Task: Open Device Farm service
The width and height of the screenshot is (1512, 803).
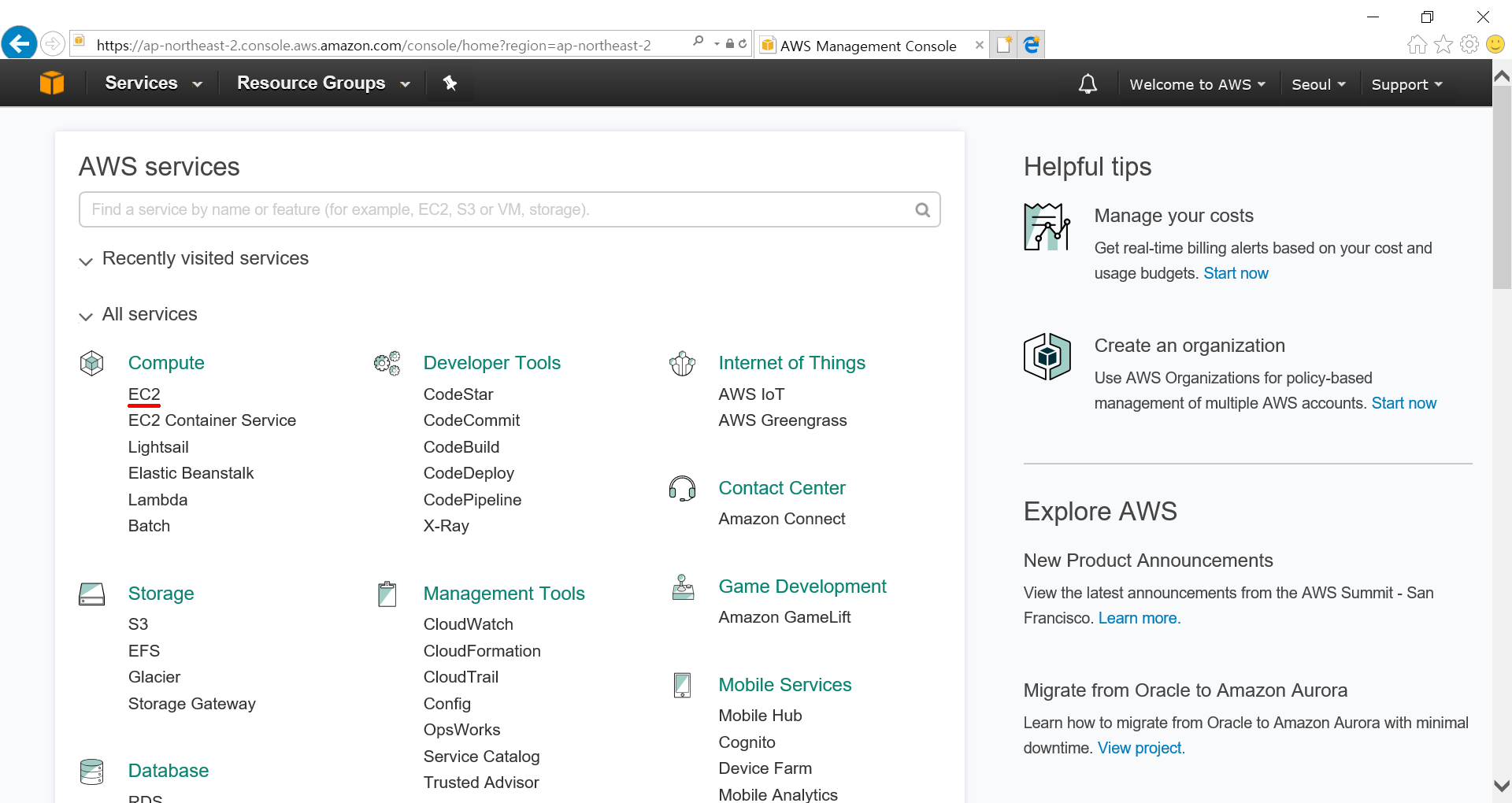Action: pyautogui.click(x=765, y=768)
